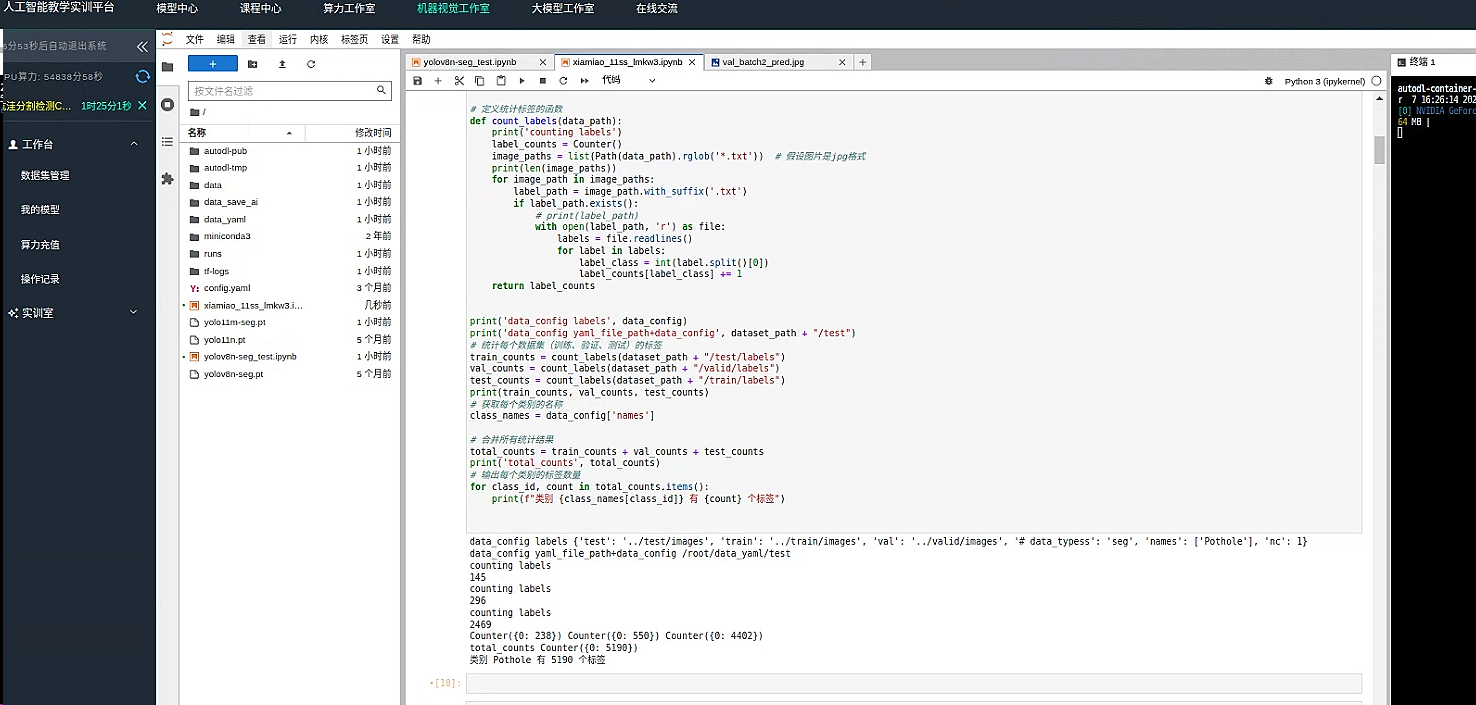The width and height of the screenshot is (1476, 705).
Task: Open the 查看 menu
Action: point(257,39)
